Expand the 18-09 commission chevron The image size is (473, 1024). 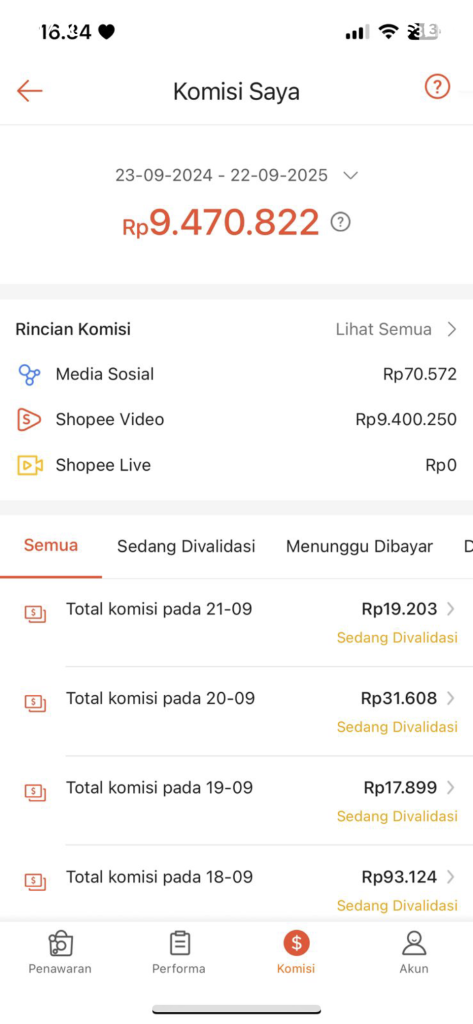[x=450, y=876]
